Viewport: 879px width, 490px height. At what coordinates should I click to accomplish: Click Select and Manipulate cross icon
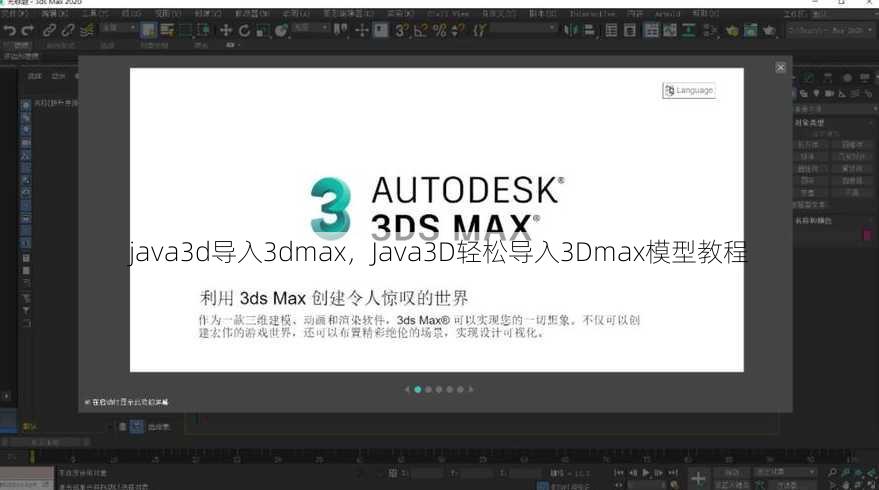click(362, 30)
